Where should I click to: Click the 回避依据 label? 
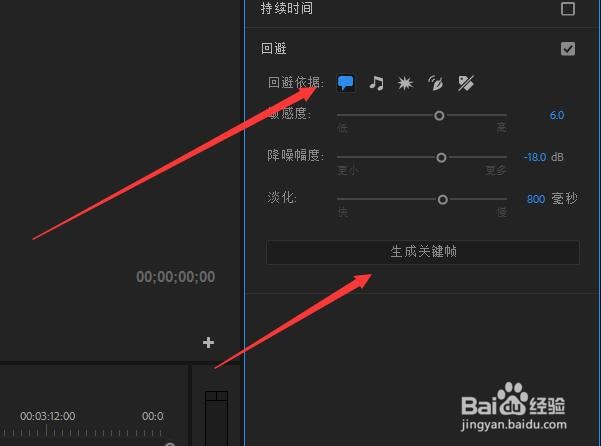[x=295, y=83]
